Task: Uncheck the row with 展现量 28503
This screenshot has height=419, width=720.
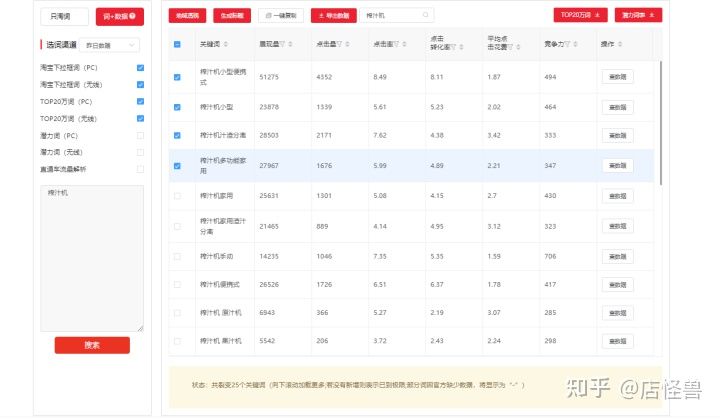Action: coord(177,136)
